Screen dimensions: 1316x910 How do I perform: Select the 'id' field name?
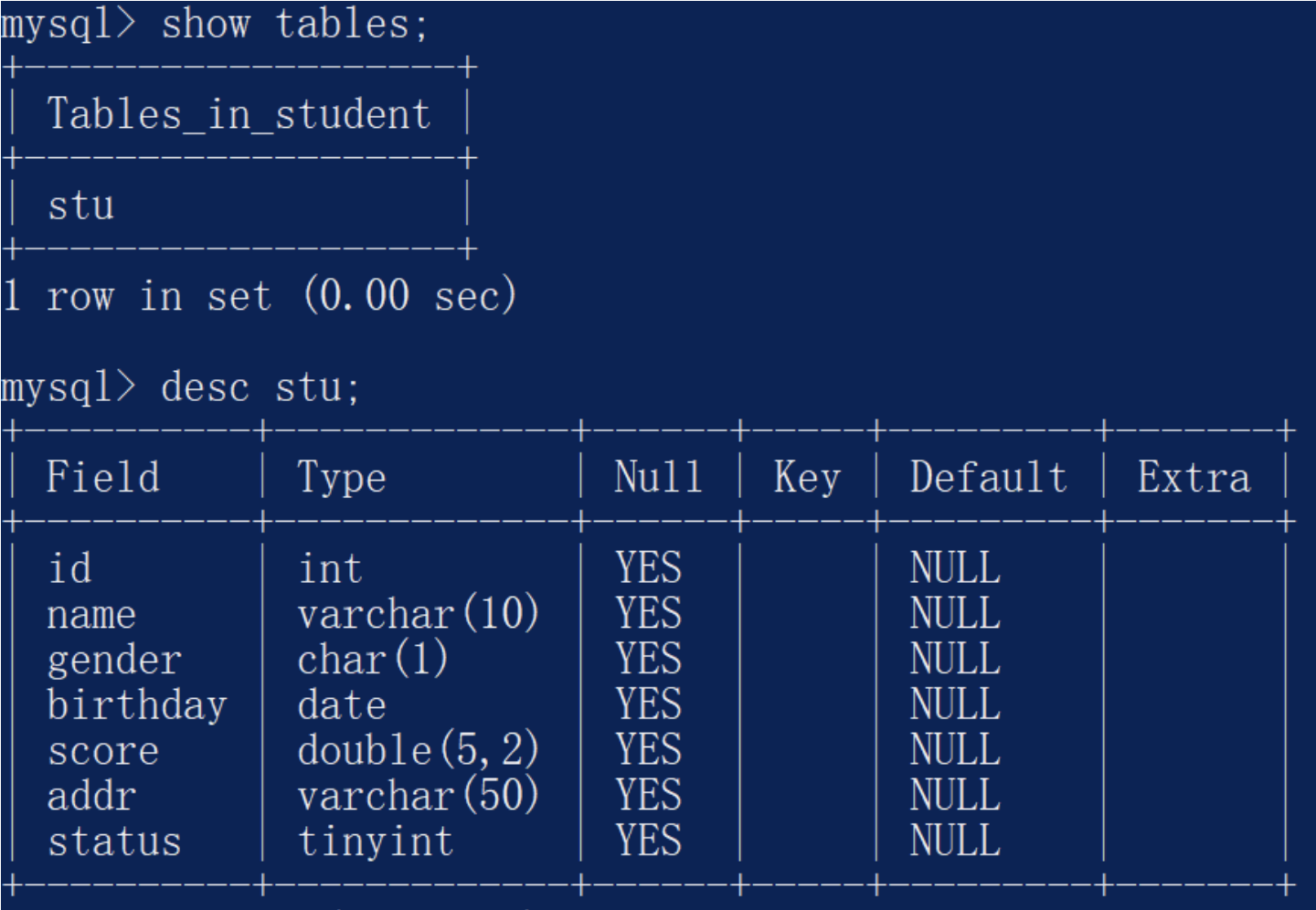coord(69,568)
